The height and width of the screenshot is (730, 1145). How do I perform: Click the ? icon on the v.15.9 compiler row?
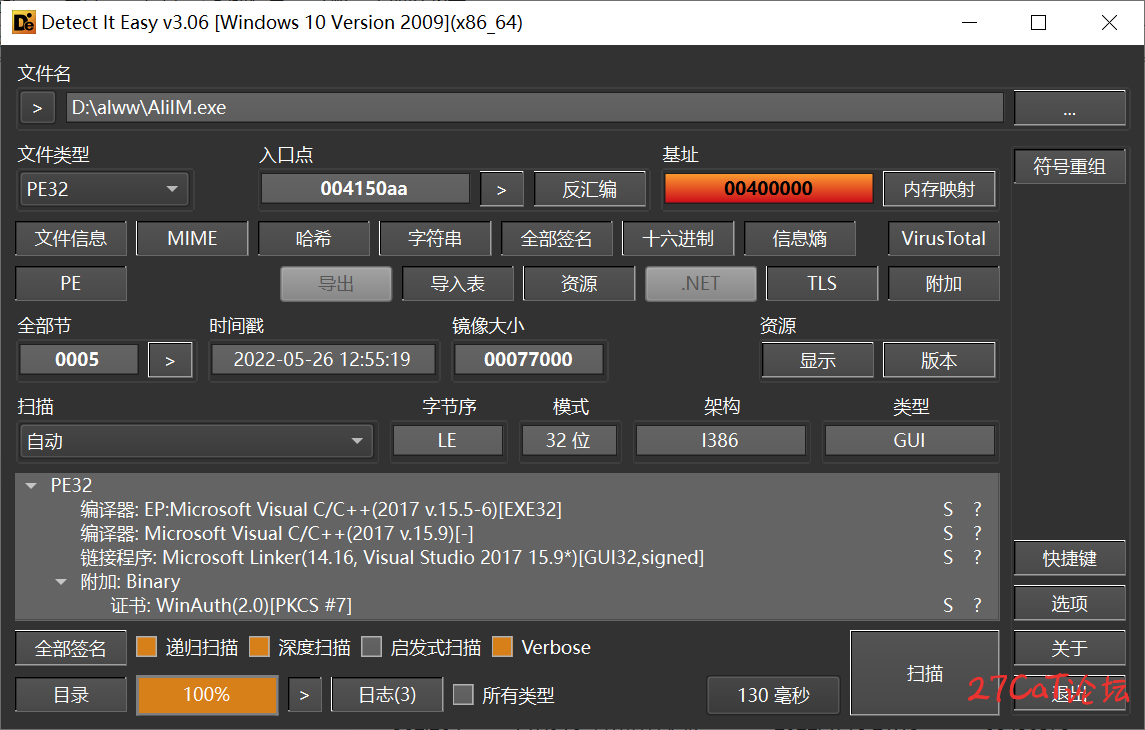pos(977,533)
